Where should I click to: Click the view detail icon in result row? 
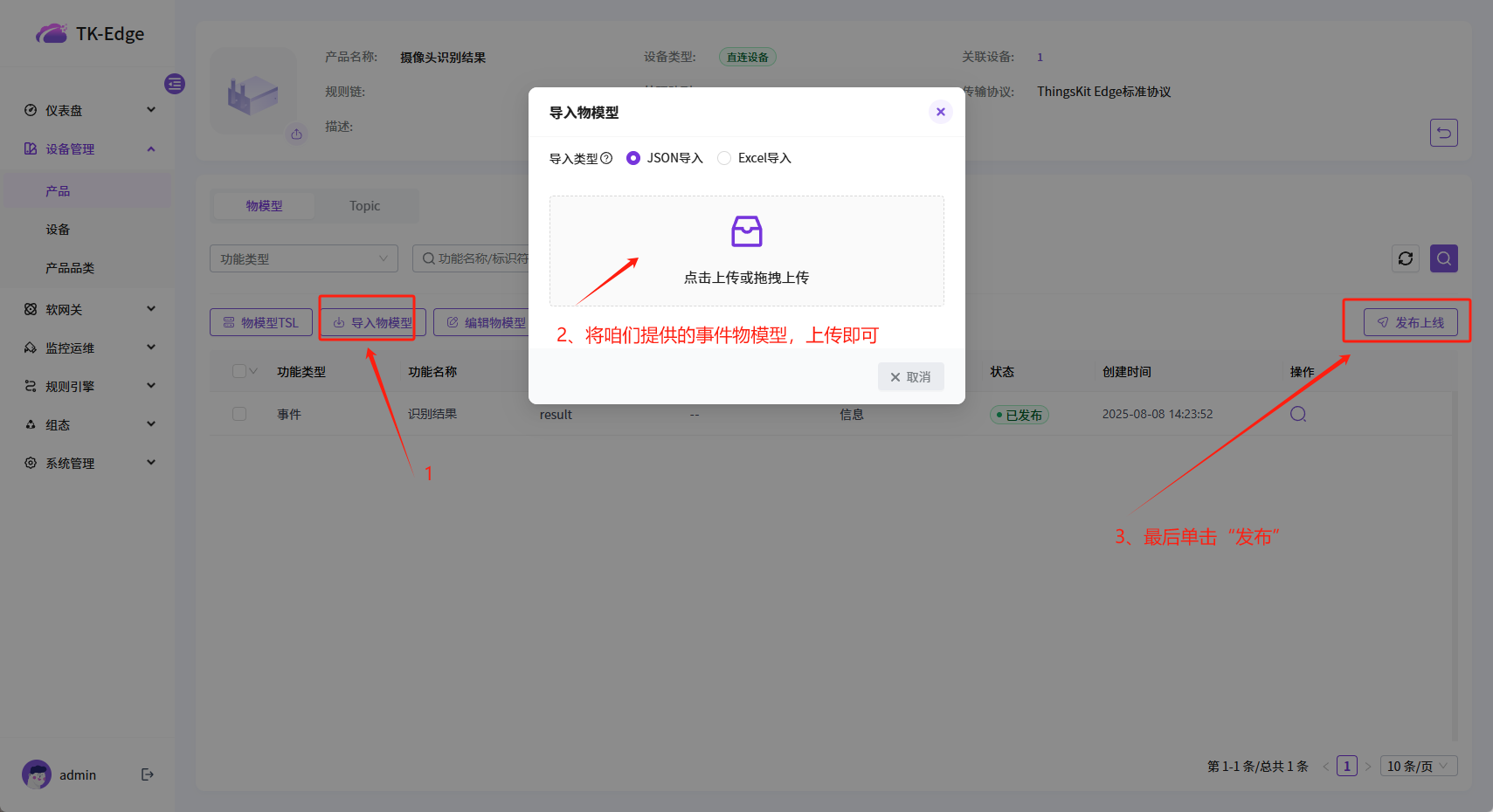(x=1297, y=414)
